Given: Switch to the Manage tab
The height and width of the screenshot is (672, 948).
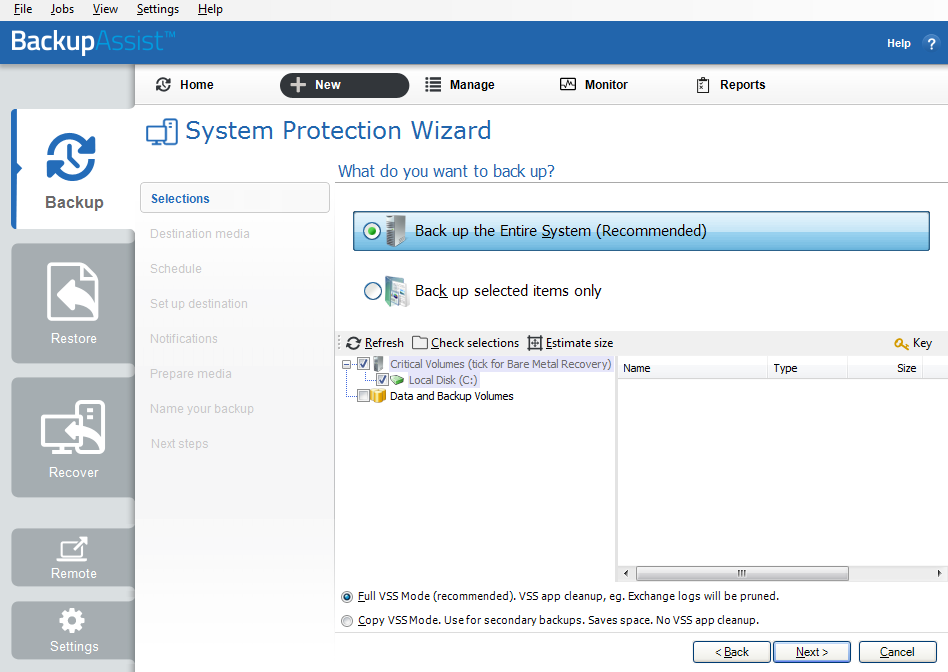Looking at the screenshot, I should [x=459, y=85].
